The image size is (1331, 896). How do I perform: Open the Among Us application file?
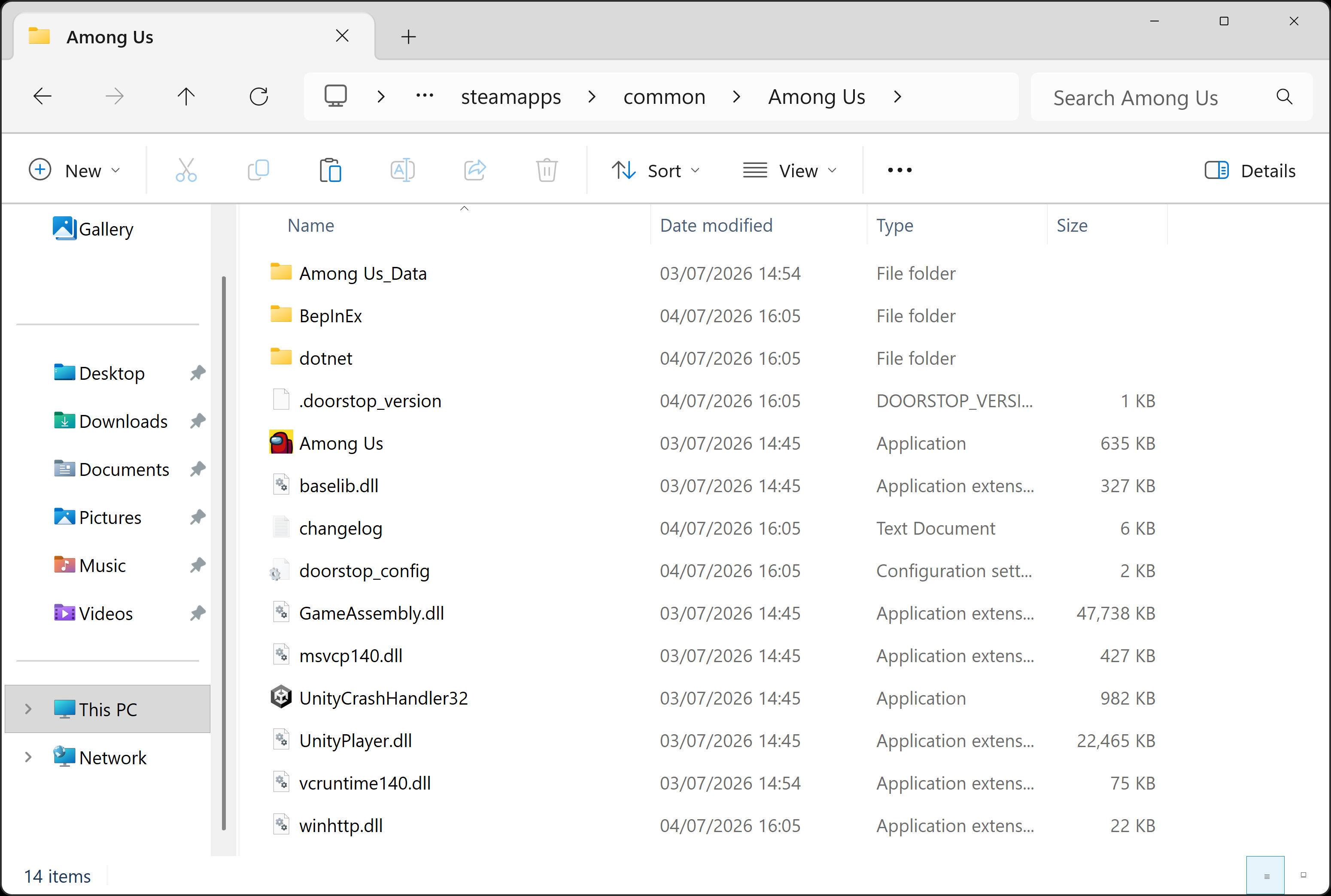tap(341, 443)
